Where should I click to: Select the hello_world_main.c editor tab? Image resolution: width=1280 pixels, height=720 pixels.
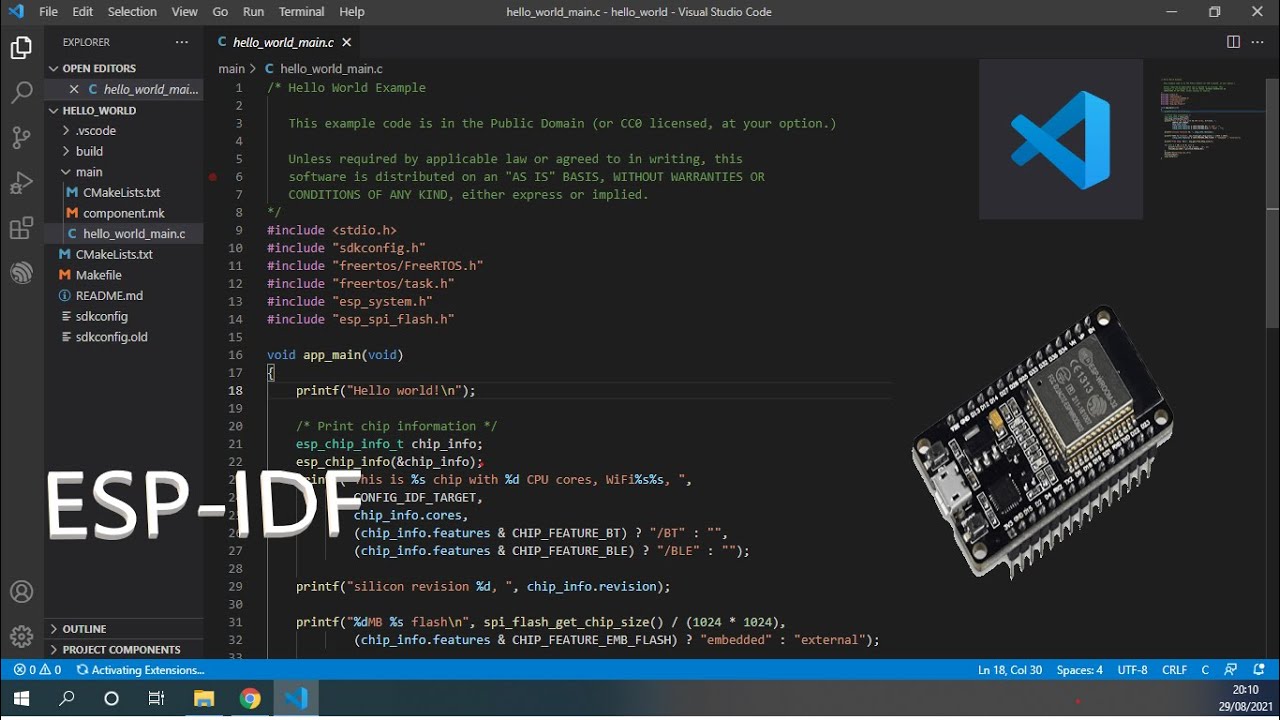[284, 42]
